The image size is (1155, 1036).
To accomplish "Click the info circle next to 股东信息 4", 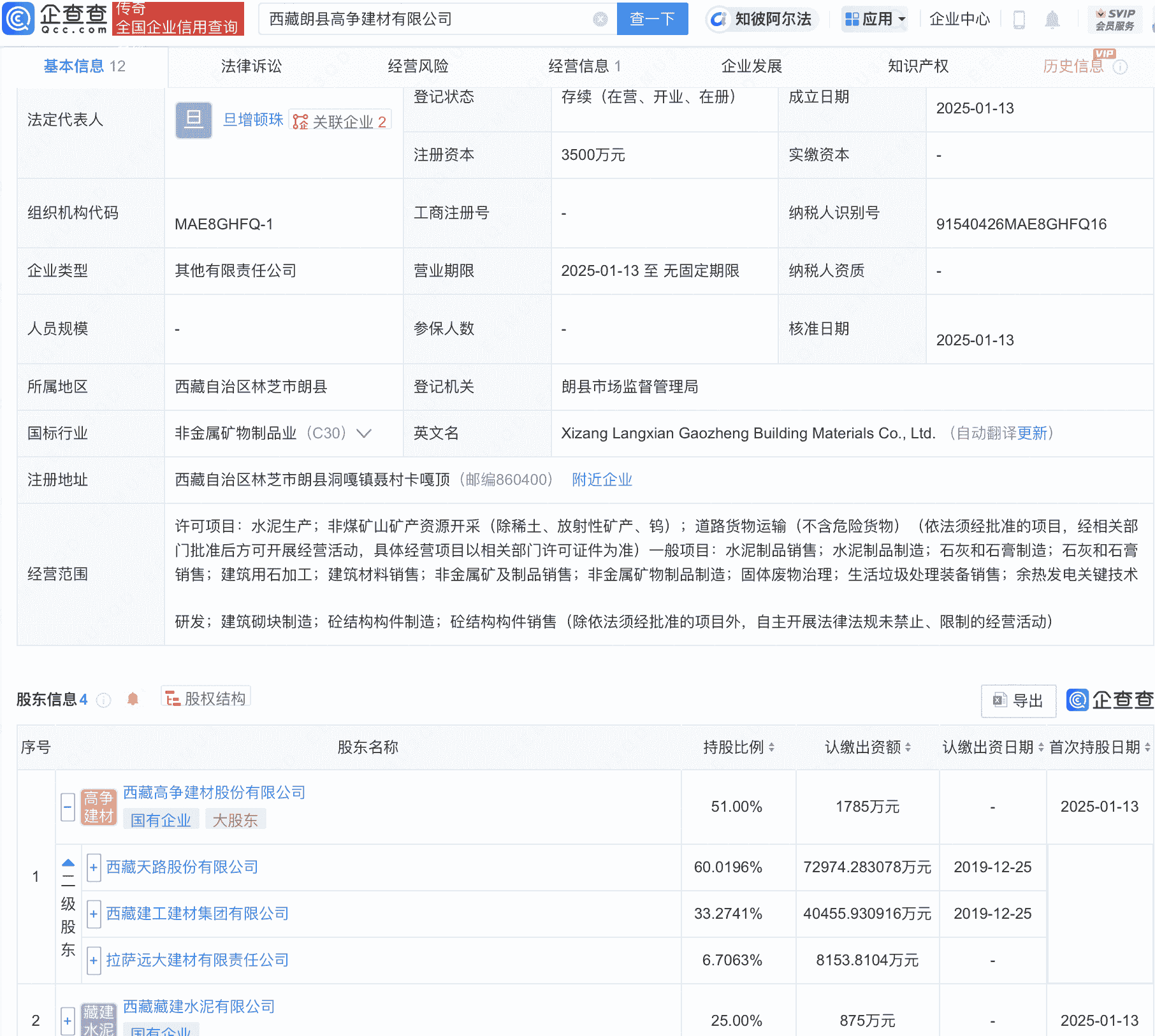I will click(104, 699).
